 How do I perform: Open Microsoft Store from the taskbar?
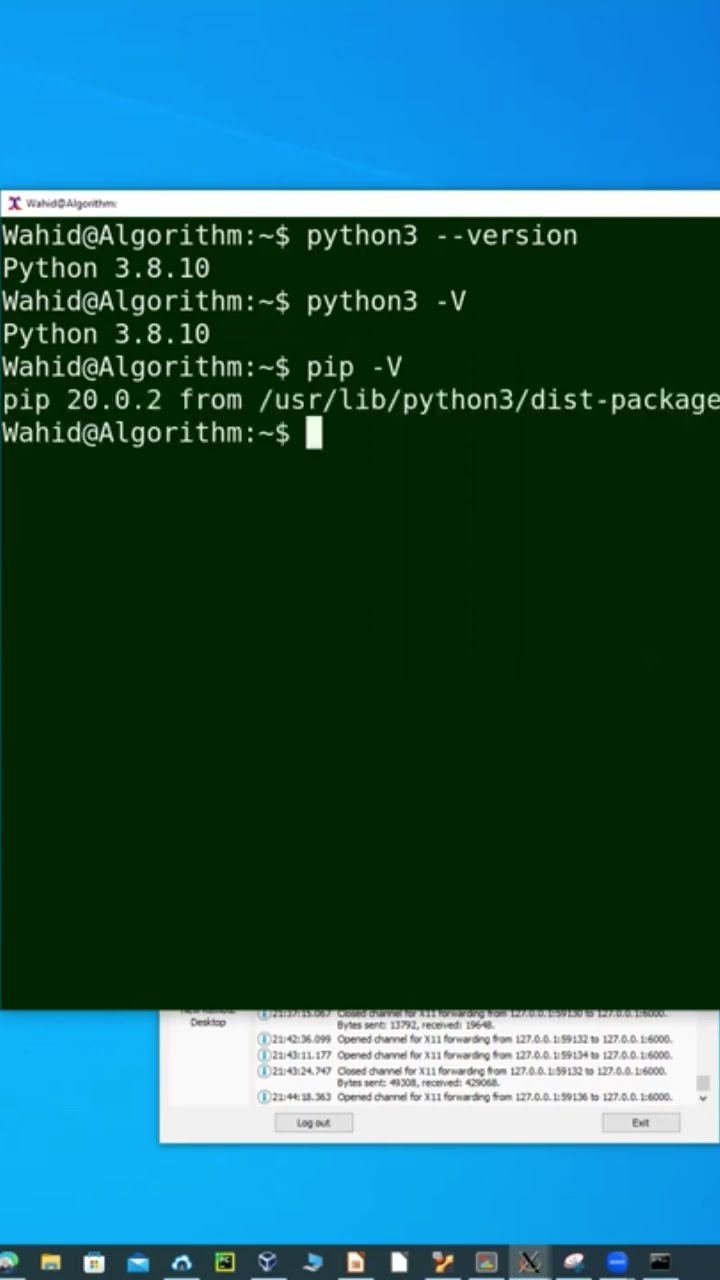(x=94, y=1262)
